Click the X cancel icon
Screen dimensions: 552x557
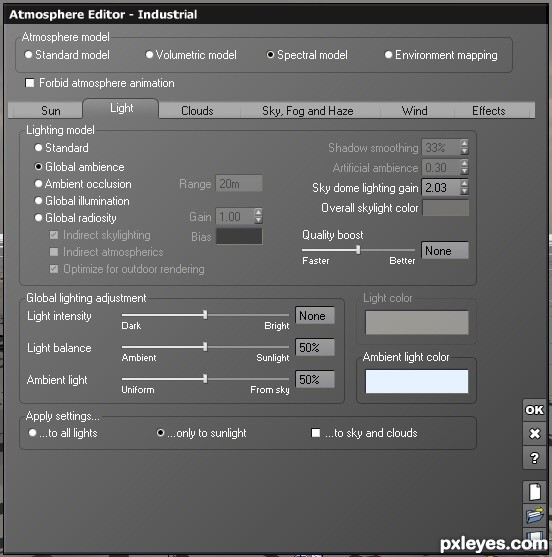[534, 433]
